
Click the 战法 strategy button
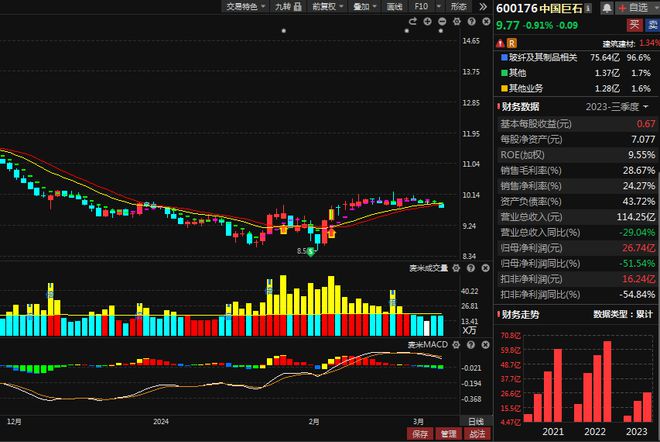[x=477, y=434]
